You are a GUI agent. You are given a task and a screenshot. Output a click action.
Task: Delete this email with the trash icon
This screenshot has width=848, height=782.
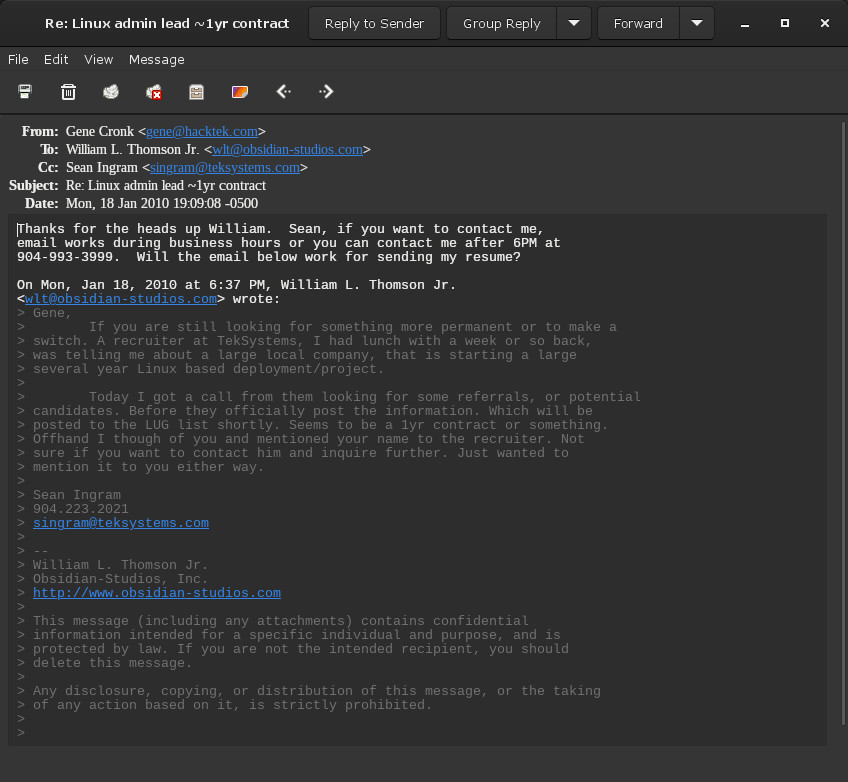tap(68, 92)
